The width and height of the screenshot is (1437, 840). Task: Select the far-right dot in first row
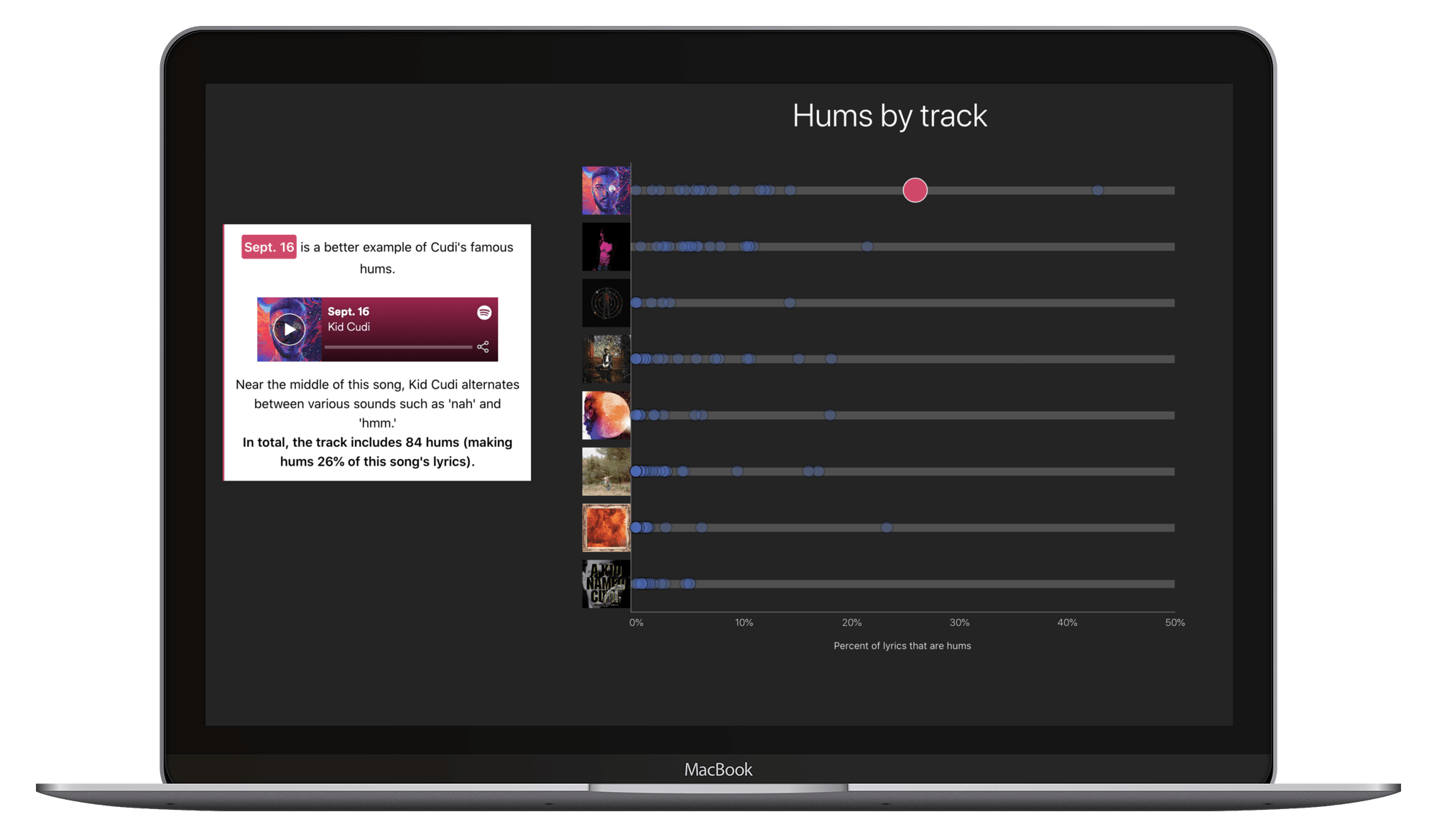click(x=1097, y=190)
